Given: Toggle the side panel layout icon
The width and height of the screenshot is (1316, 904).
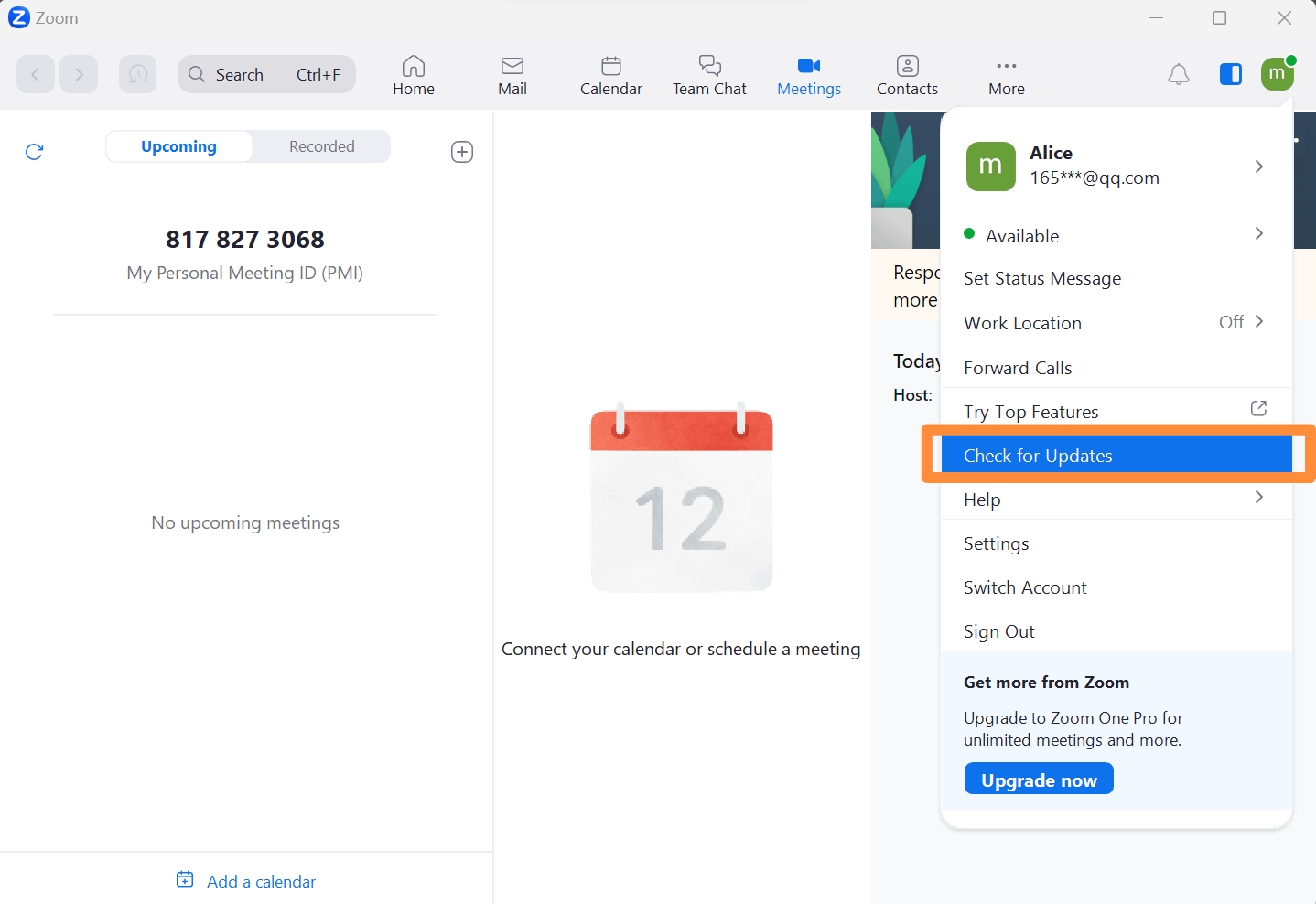Looking at the screenshot, I should [1231, 74].
